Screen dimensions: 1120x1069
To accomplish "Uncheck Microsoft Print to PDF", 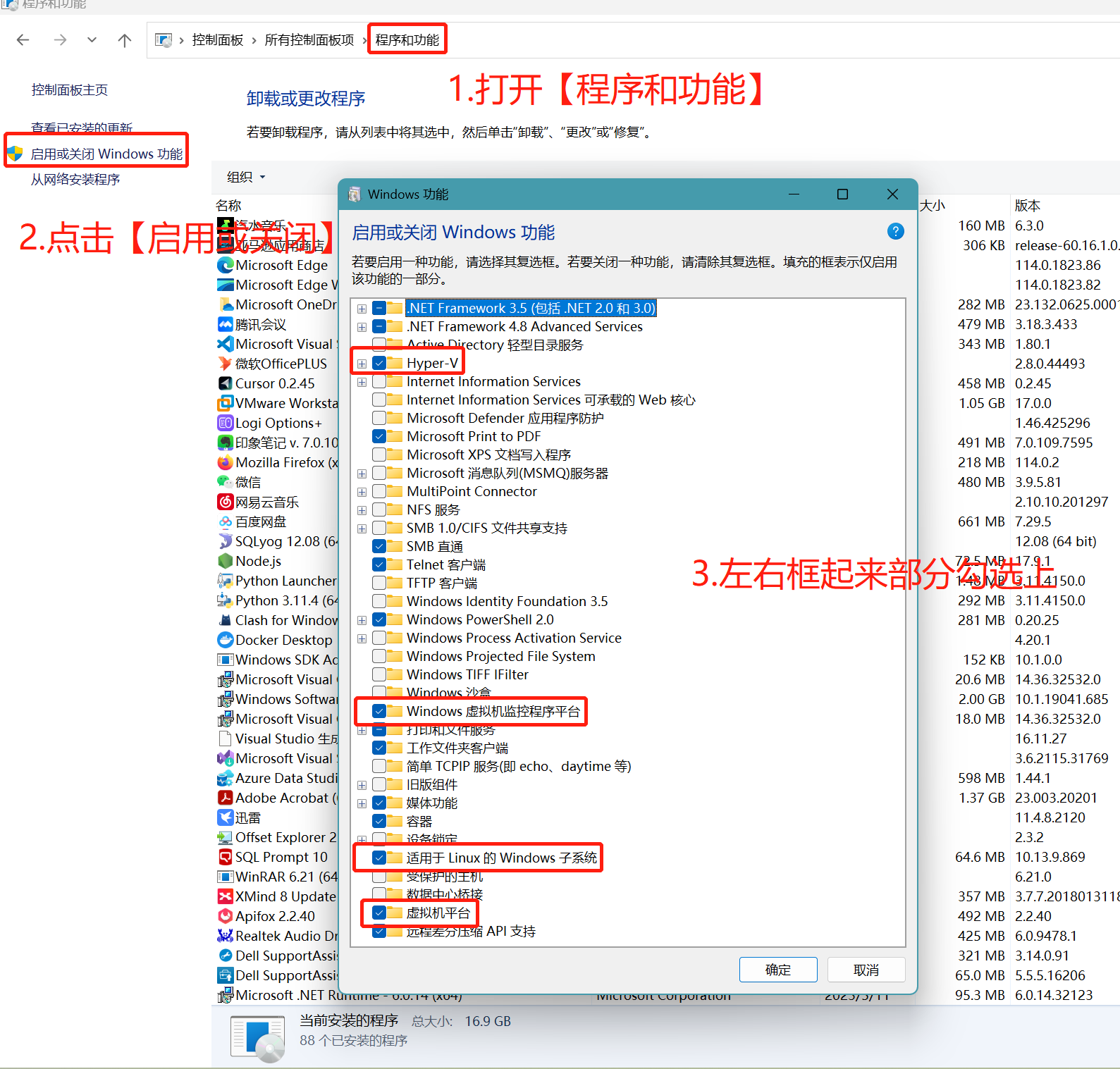I will (379, 436).
